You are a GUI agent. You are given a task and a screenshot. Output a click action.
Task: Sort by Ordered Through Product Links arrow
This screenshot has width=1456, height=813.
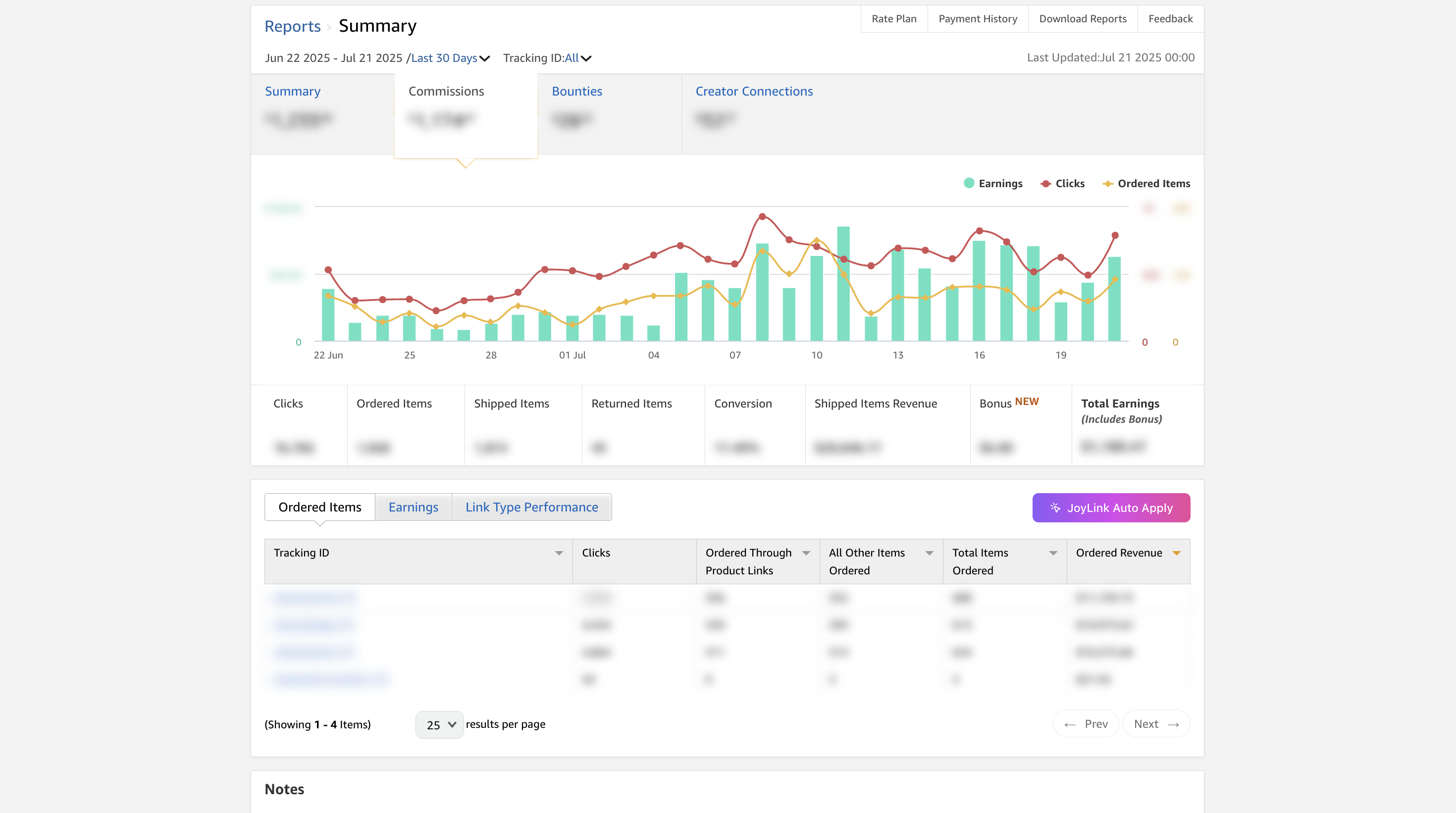point(806,553)
